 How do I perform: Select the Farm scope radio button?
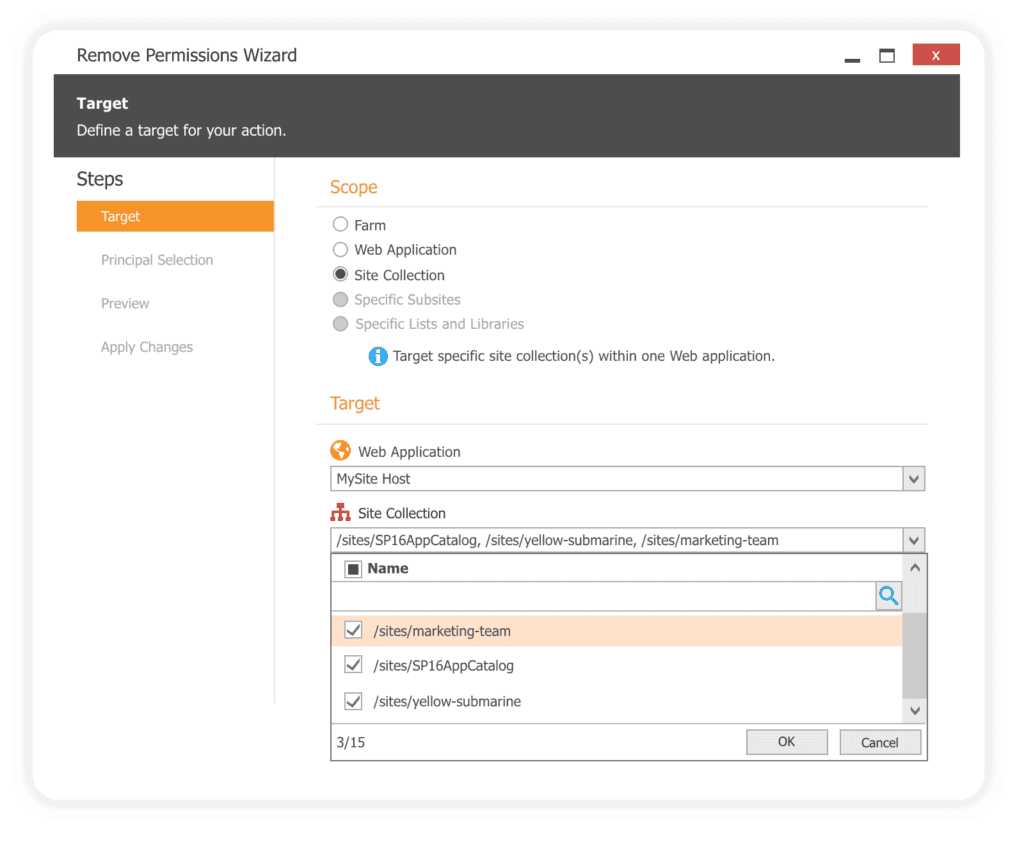click(x=341, y=225)
